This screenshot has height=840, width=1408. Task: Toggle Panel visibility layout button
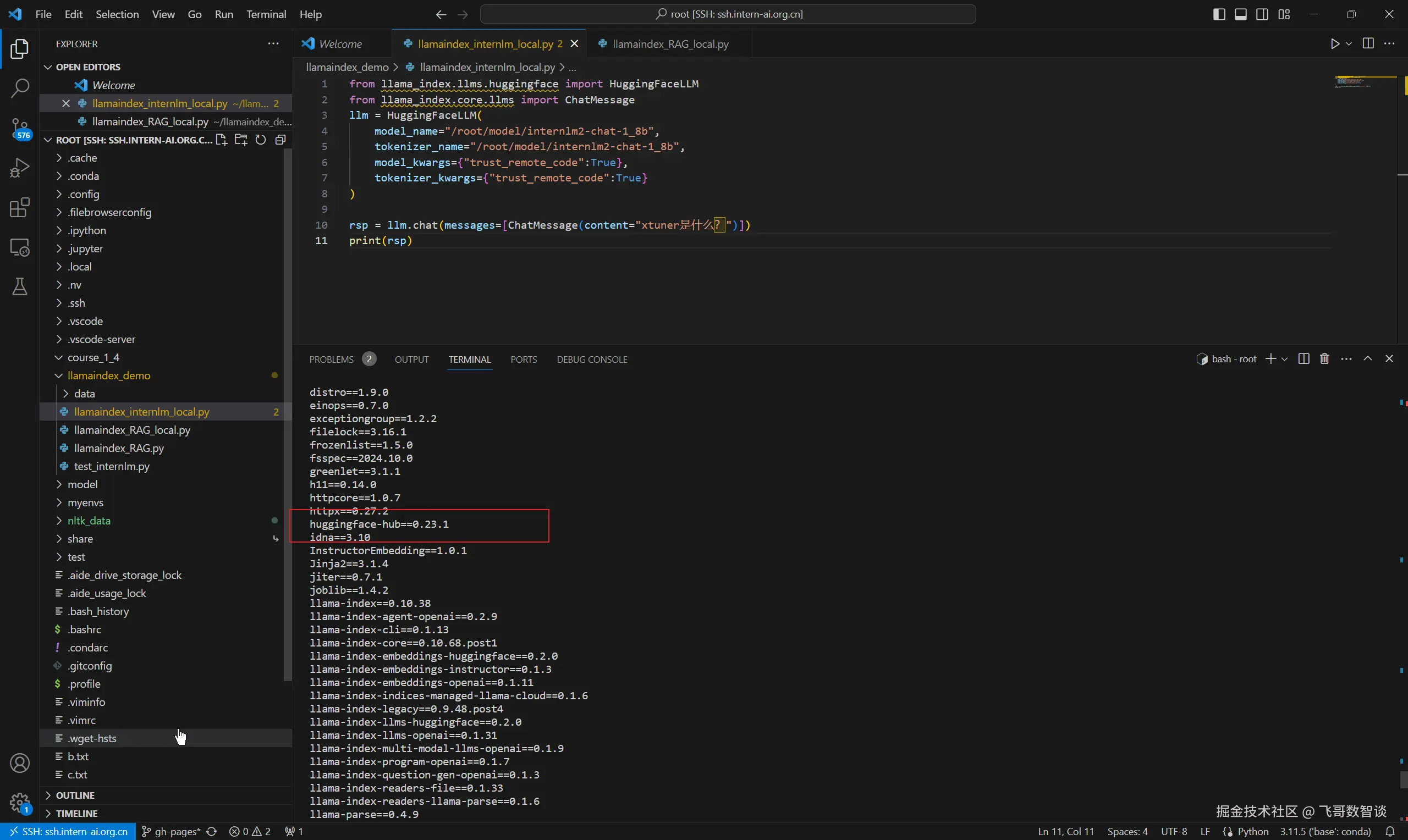[1240, 14]
